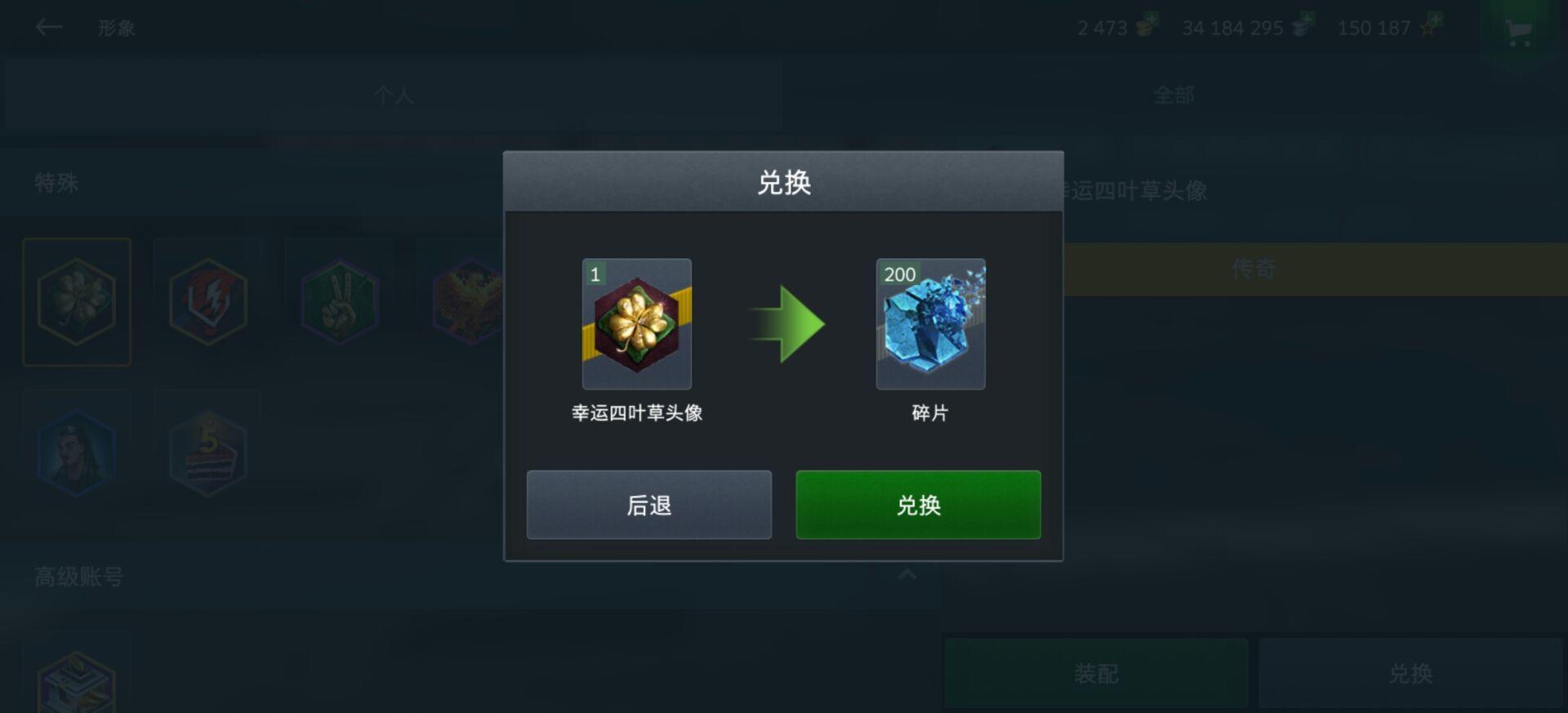This screenshot has width=1568, height=713.
Task: Switch to the 个人 tab
Action: [x=394, y=96]
